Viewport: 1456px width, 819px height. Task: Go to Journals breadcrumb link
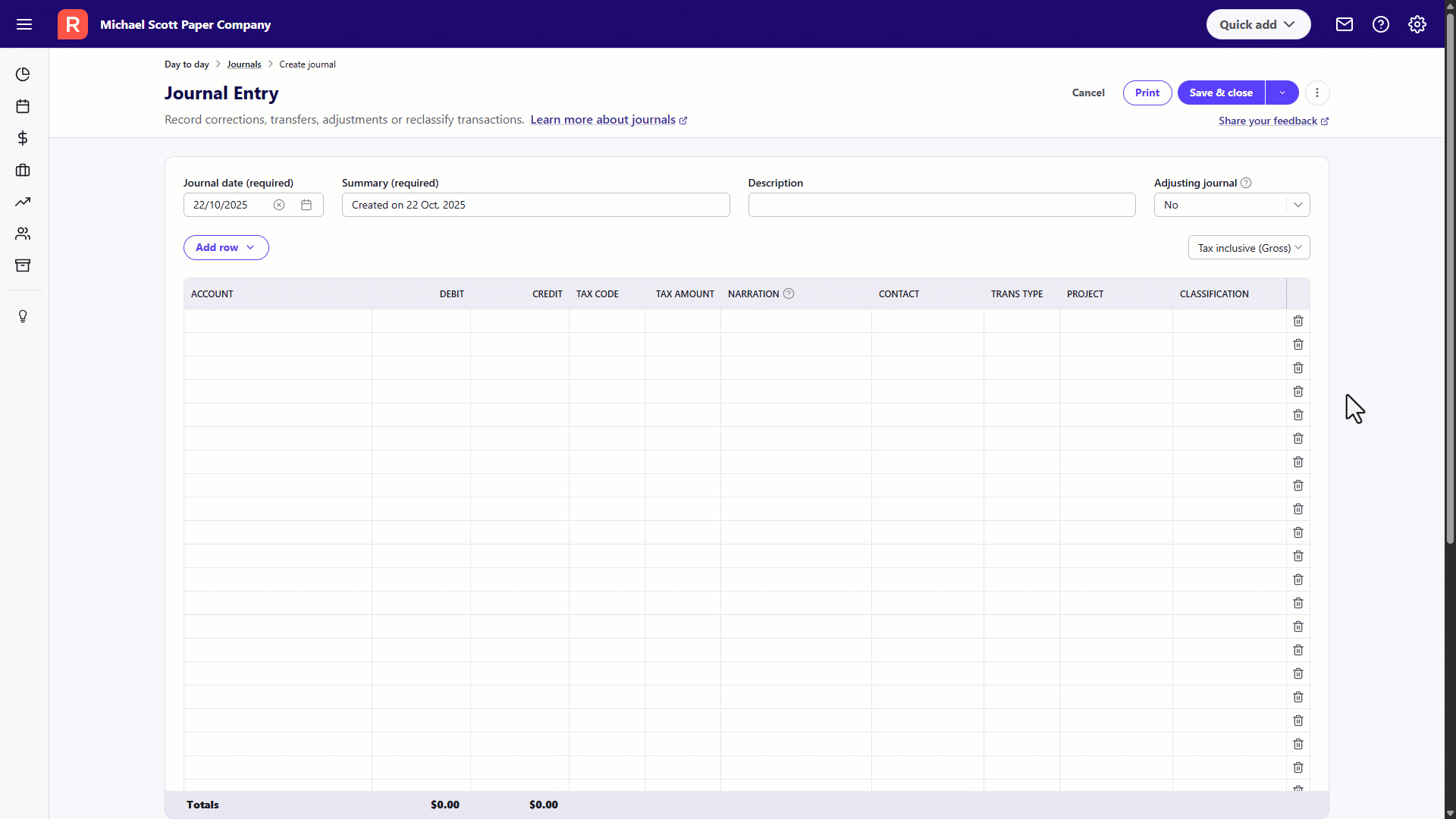(243, 64)
